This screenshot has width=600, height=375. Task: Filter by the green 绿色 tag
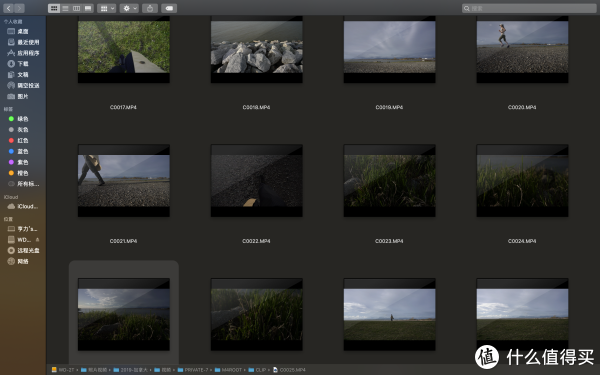[23, 119]
